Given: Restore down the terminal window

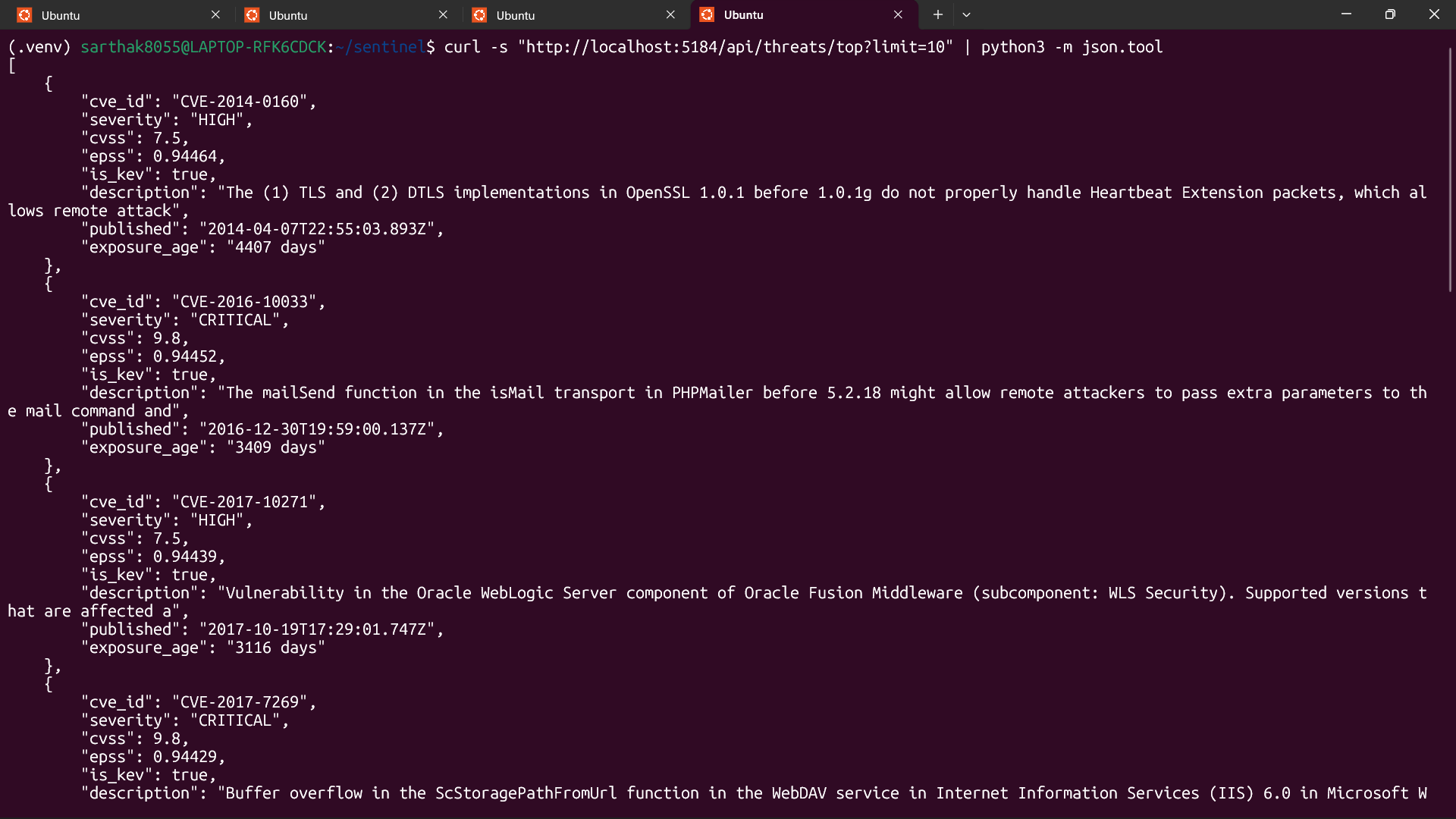Looking at the screenshot, I should [1390, 14].
